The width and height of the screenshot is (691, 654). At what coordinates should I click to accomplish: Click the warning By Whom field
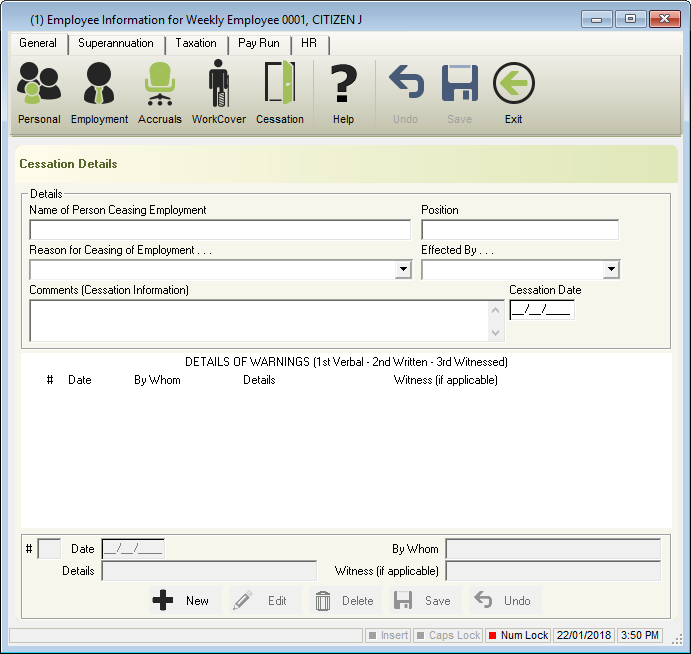tap(553, 549)
